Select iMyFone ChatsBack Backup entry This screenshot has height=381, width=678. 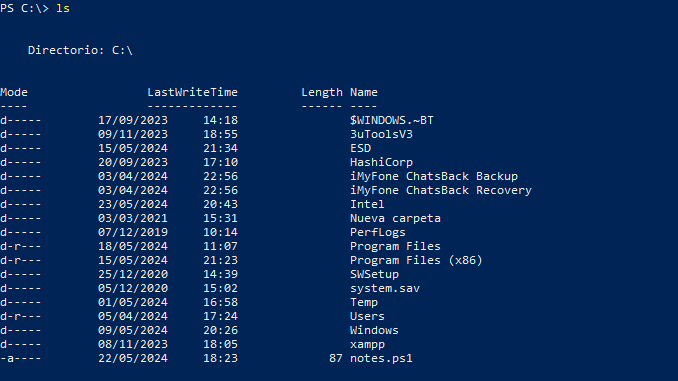click(x=434, y=176)
